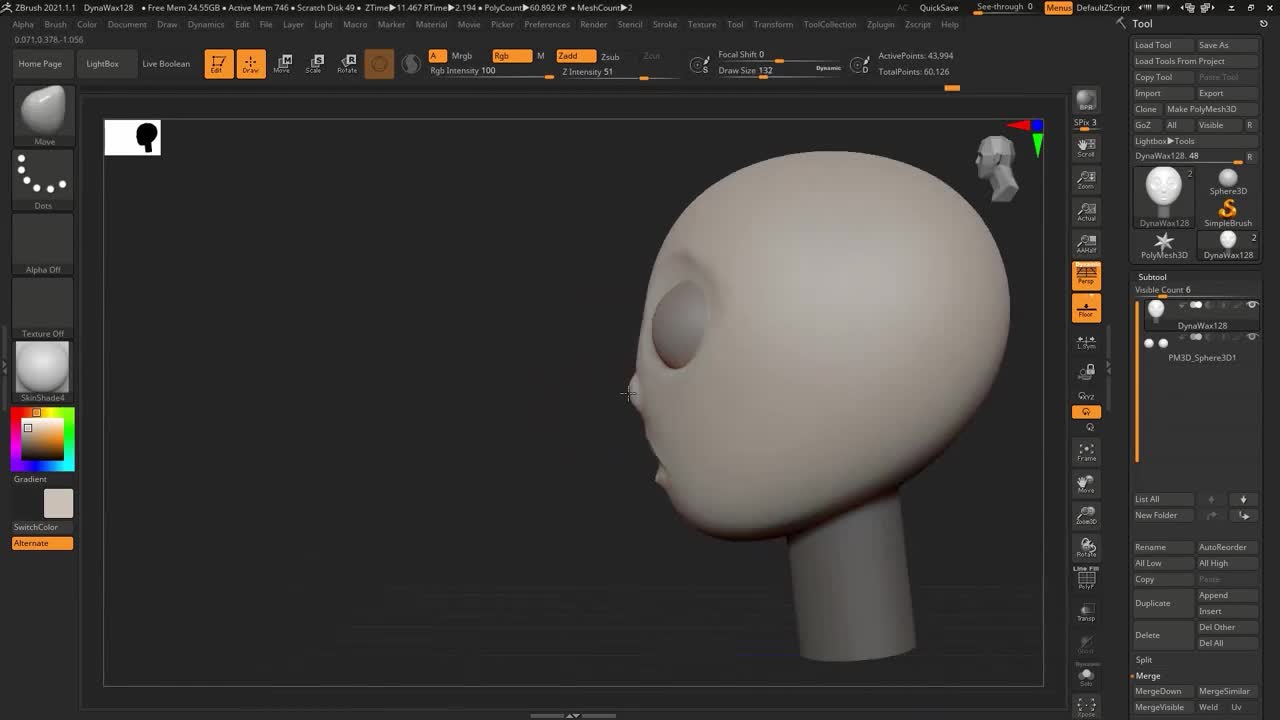Click the QuickSave button
This screenshot has height=720, width=1280.
(x=939, y=8)
